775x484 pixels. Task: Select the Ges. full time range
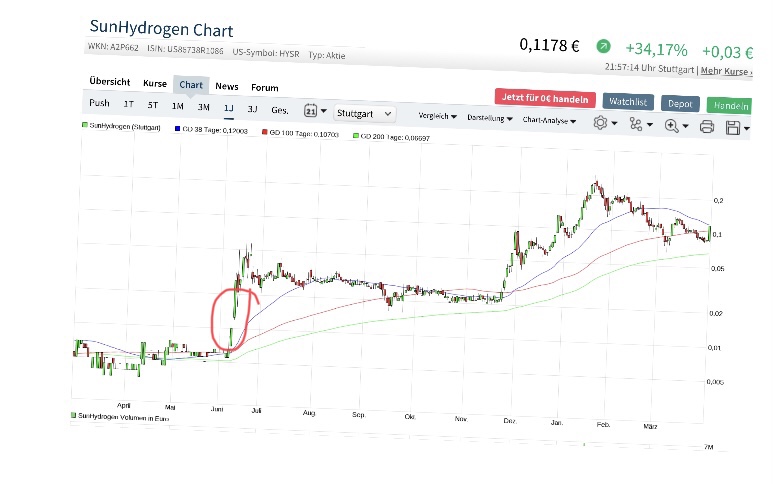pos(280,110)
